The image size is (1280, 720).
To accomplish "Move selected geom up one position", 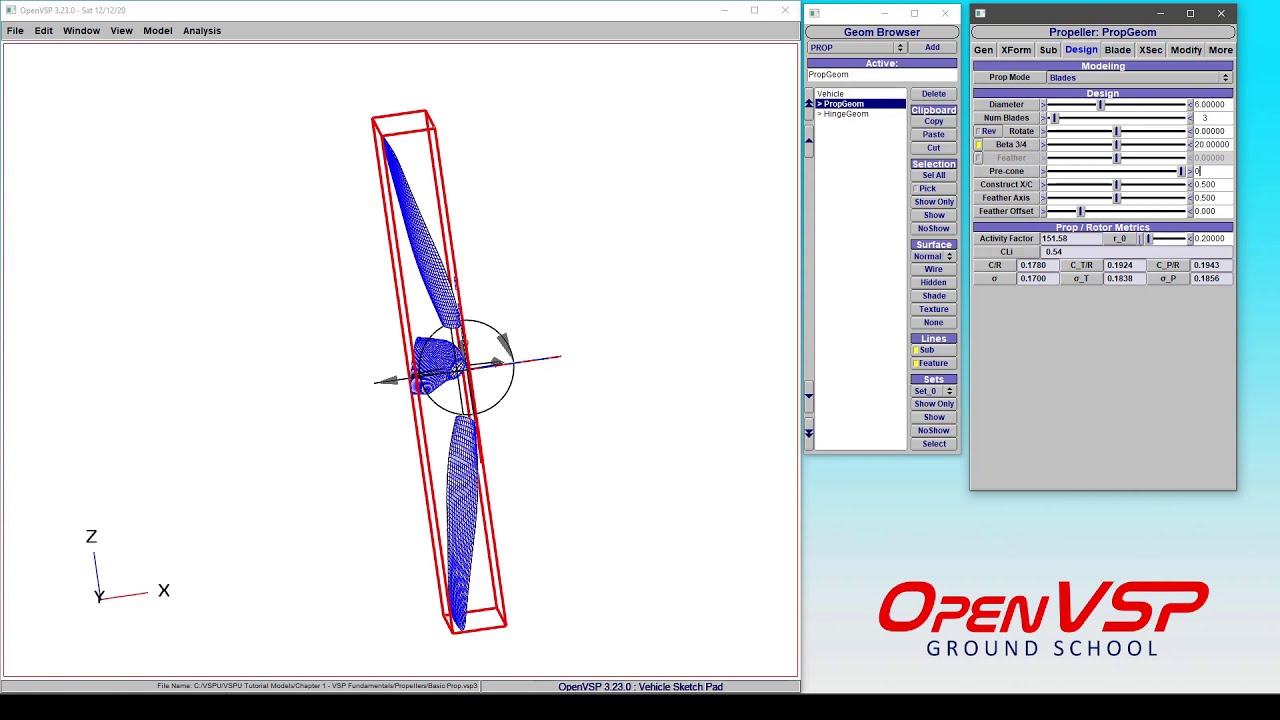I will point(809,143).
